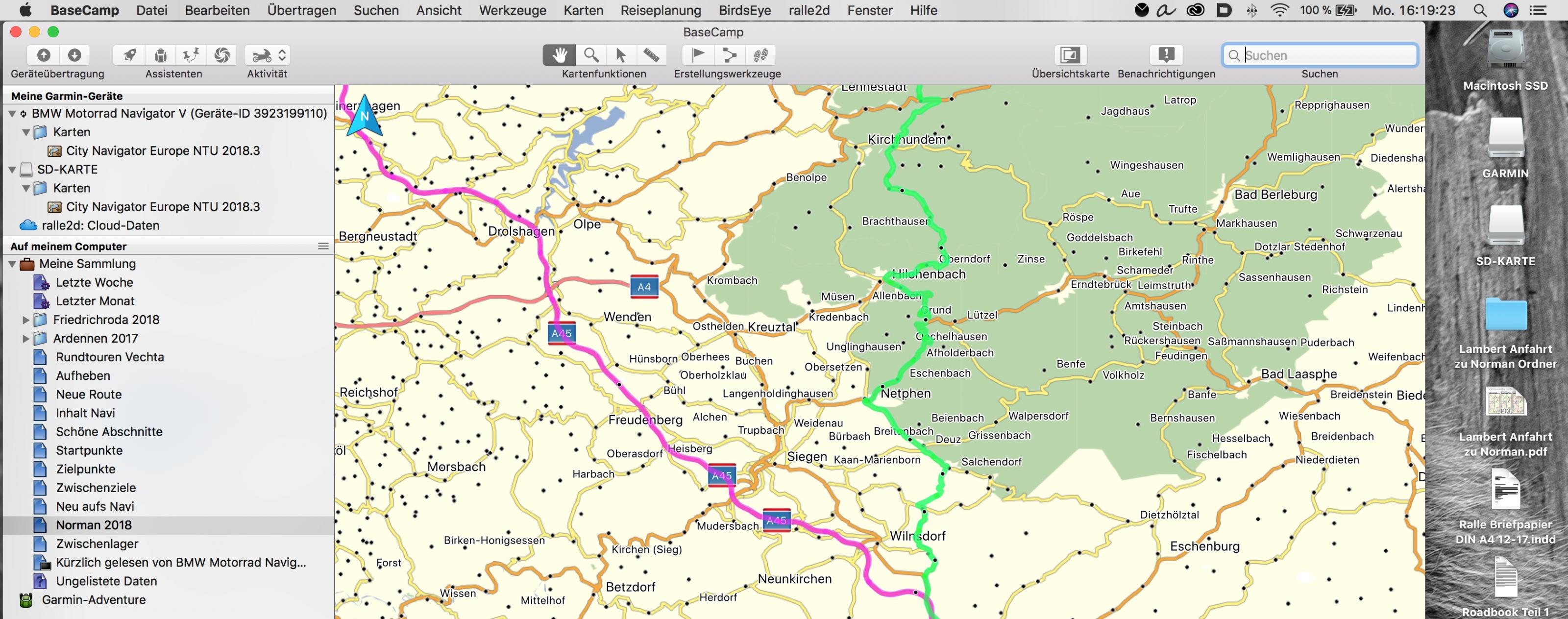The height and width of the screenshot is (619, 1568).
Task: Expand the Friedrichroda 2018 folder
Action: click(25, 320)
